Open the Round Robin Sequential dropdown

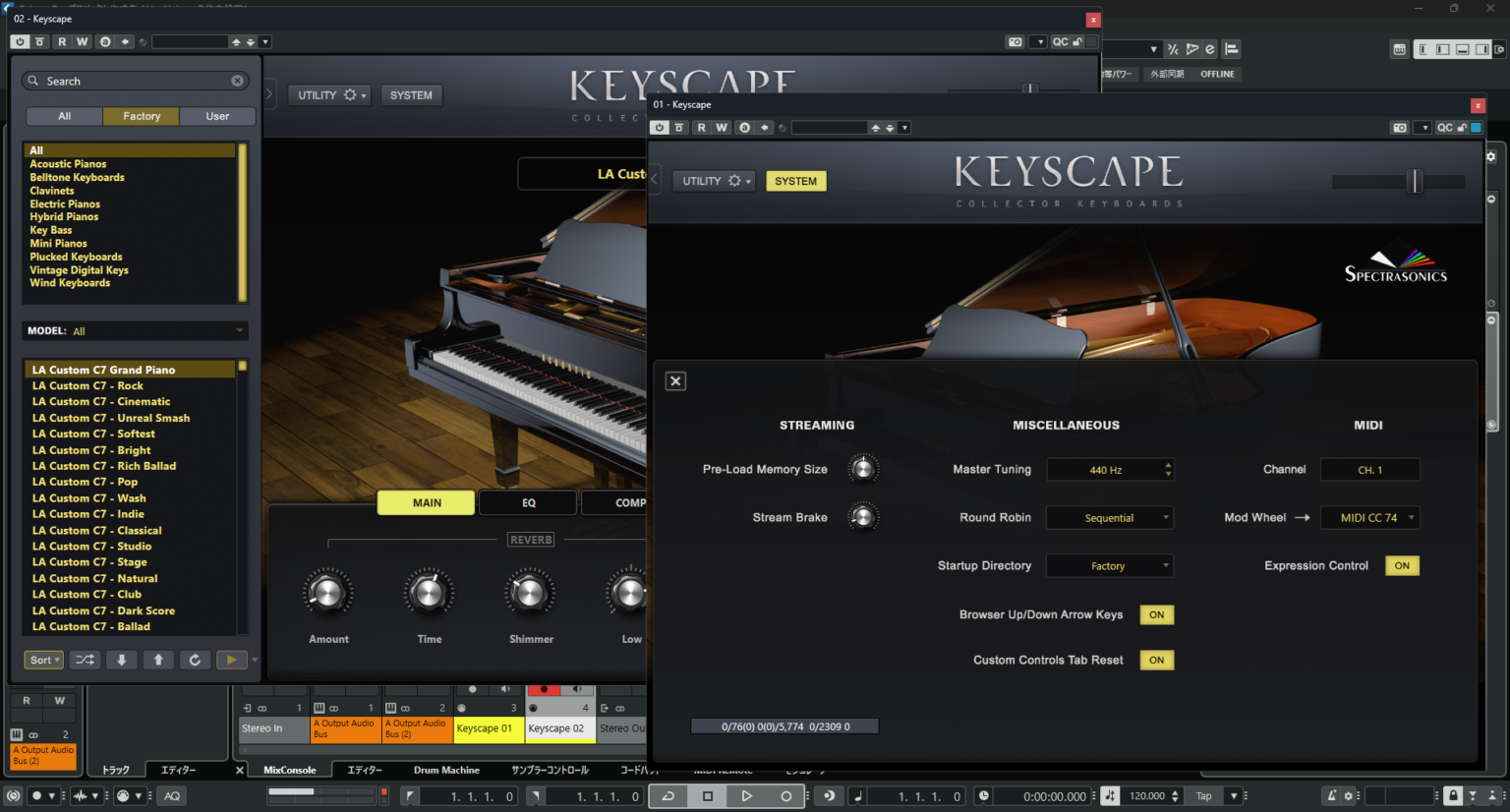[1109, 518]
